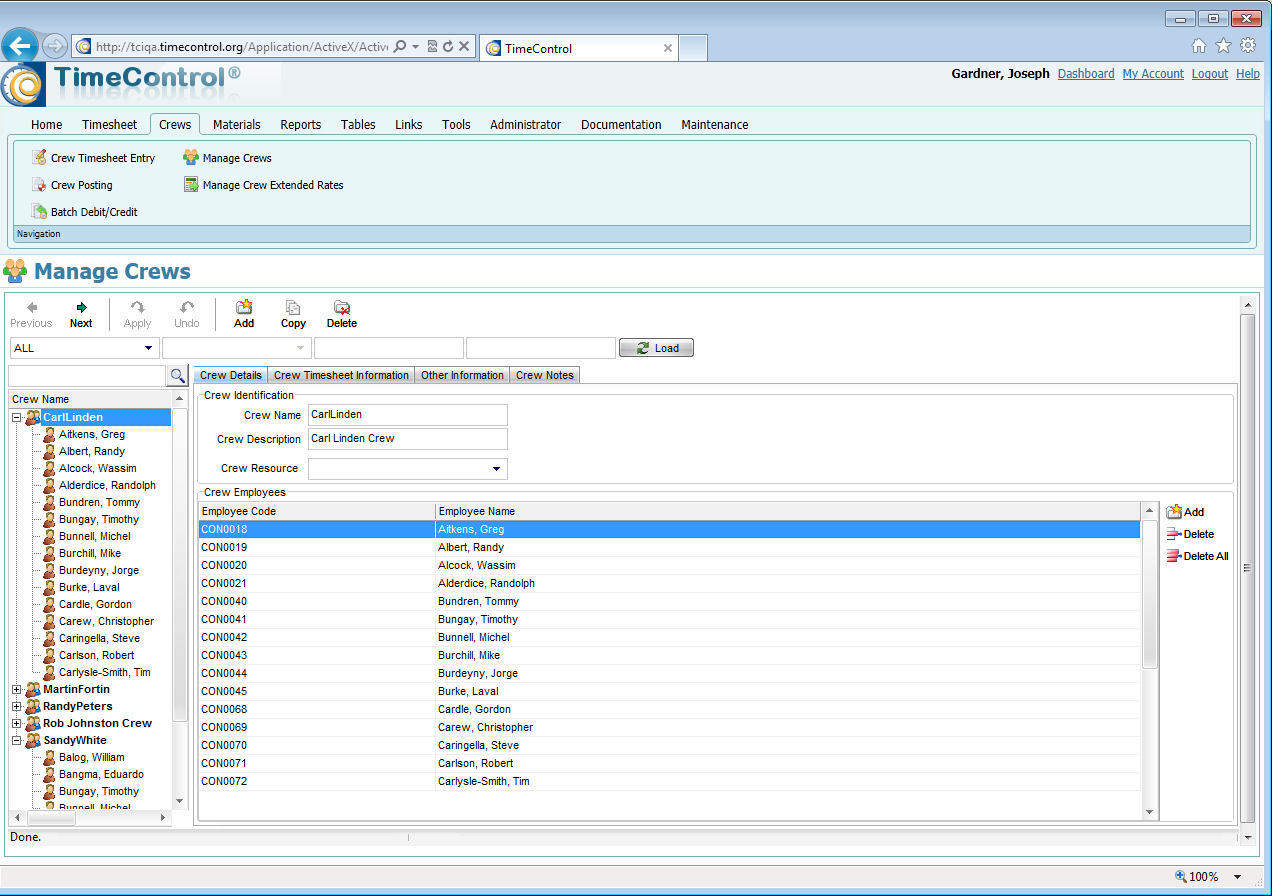Click the Crew Name input field

pos(408,415)
